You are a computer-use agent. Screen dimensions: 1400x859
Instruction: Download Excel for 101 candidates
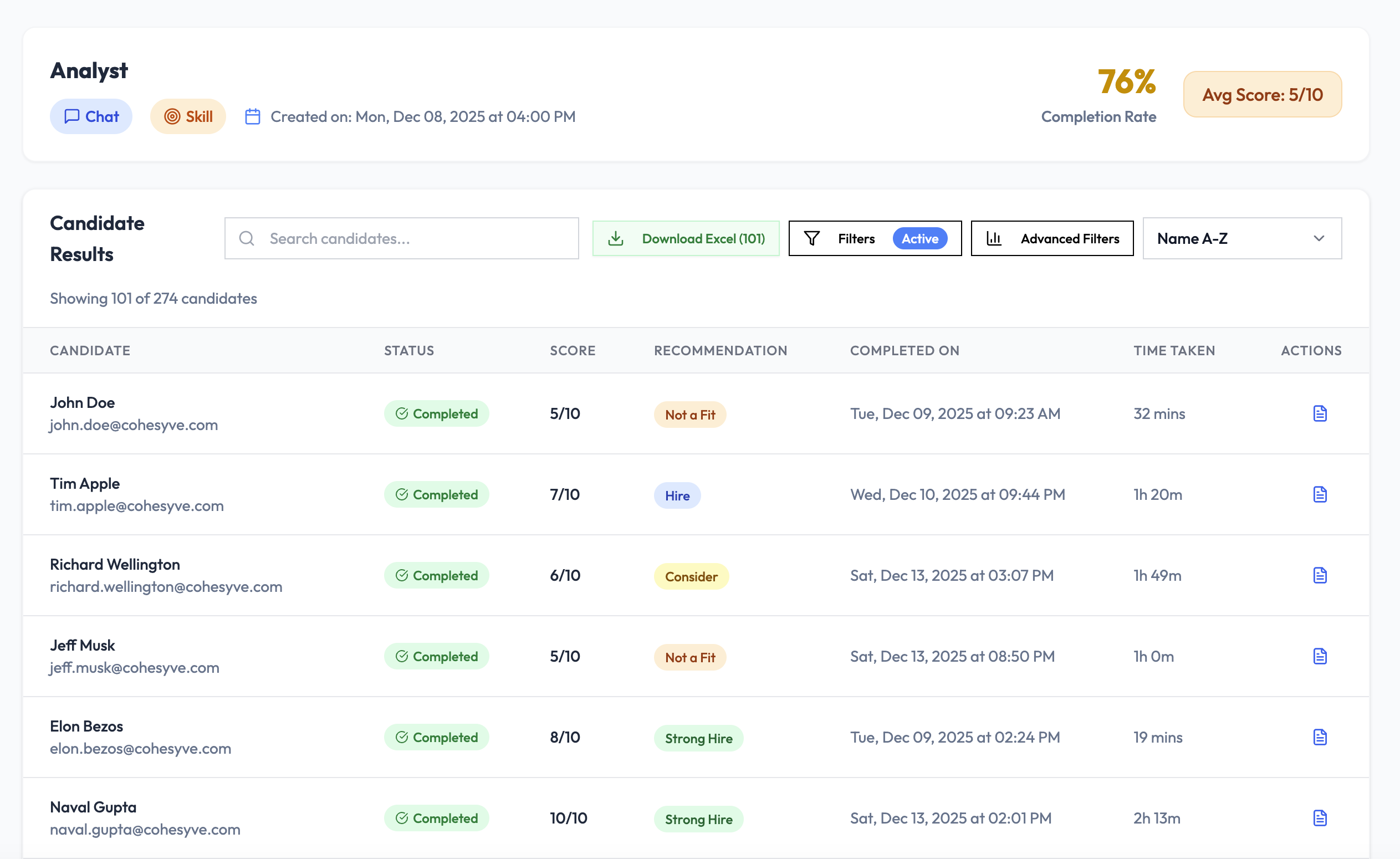(686, 239)
